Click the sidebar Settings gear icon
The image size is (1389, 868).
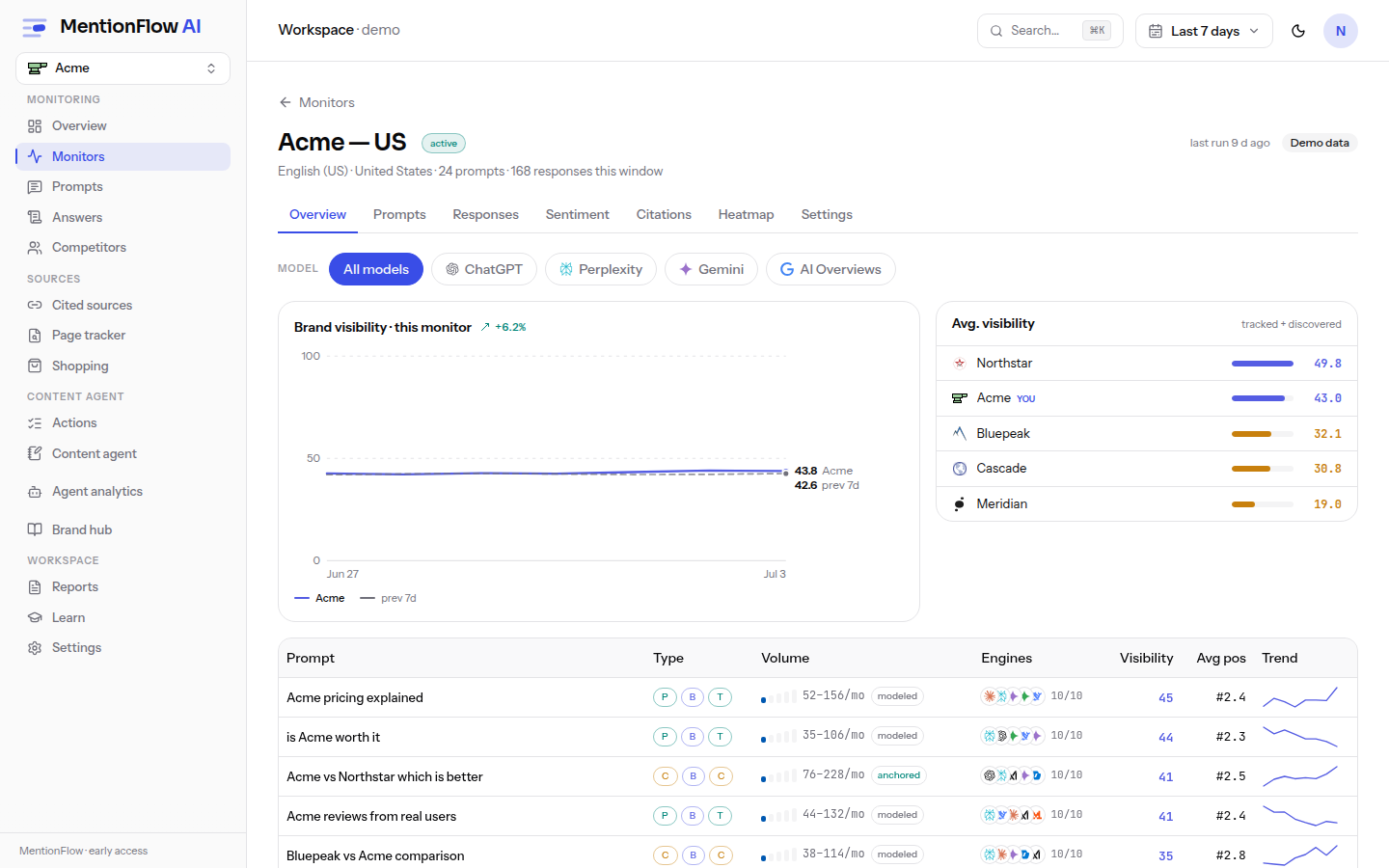(35, 648)
